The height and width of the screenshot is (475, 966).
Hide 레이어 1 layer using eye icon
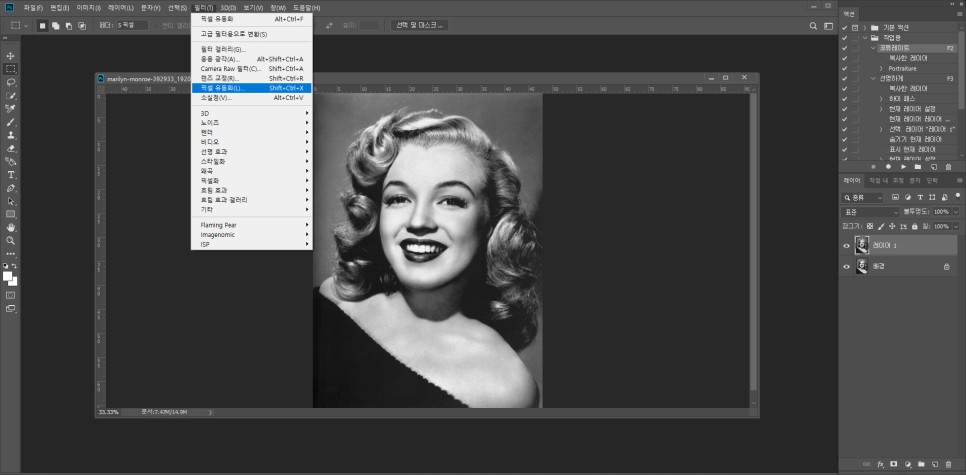coord(846,245)
